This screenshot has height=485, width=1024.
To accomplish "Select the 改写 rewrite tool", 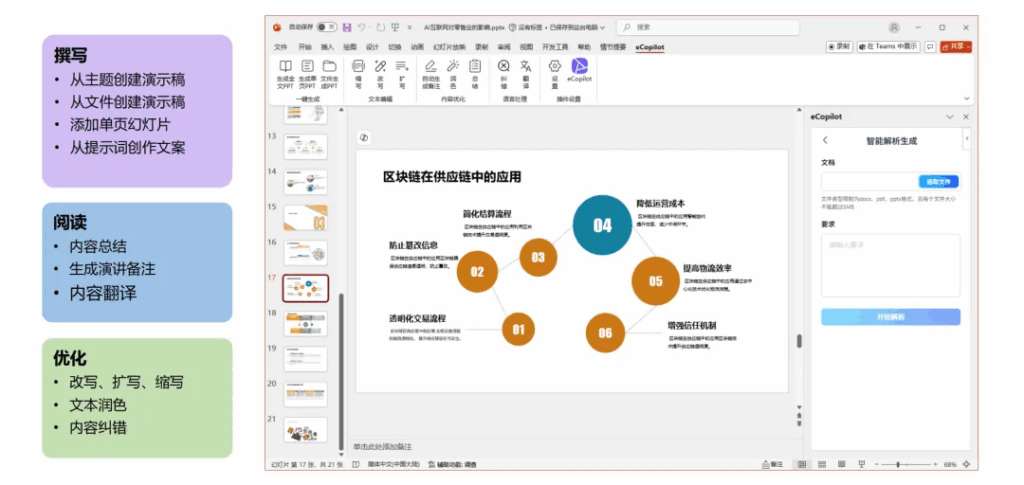I will (x=380, y=69).
